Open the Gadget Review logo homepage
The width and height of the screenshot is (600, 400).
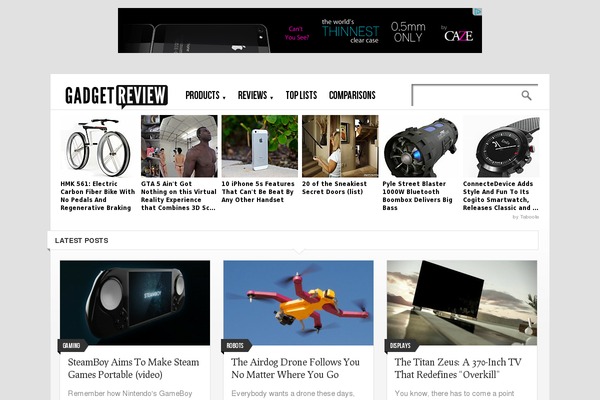click(x=116, y=96)
